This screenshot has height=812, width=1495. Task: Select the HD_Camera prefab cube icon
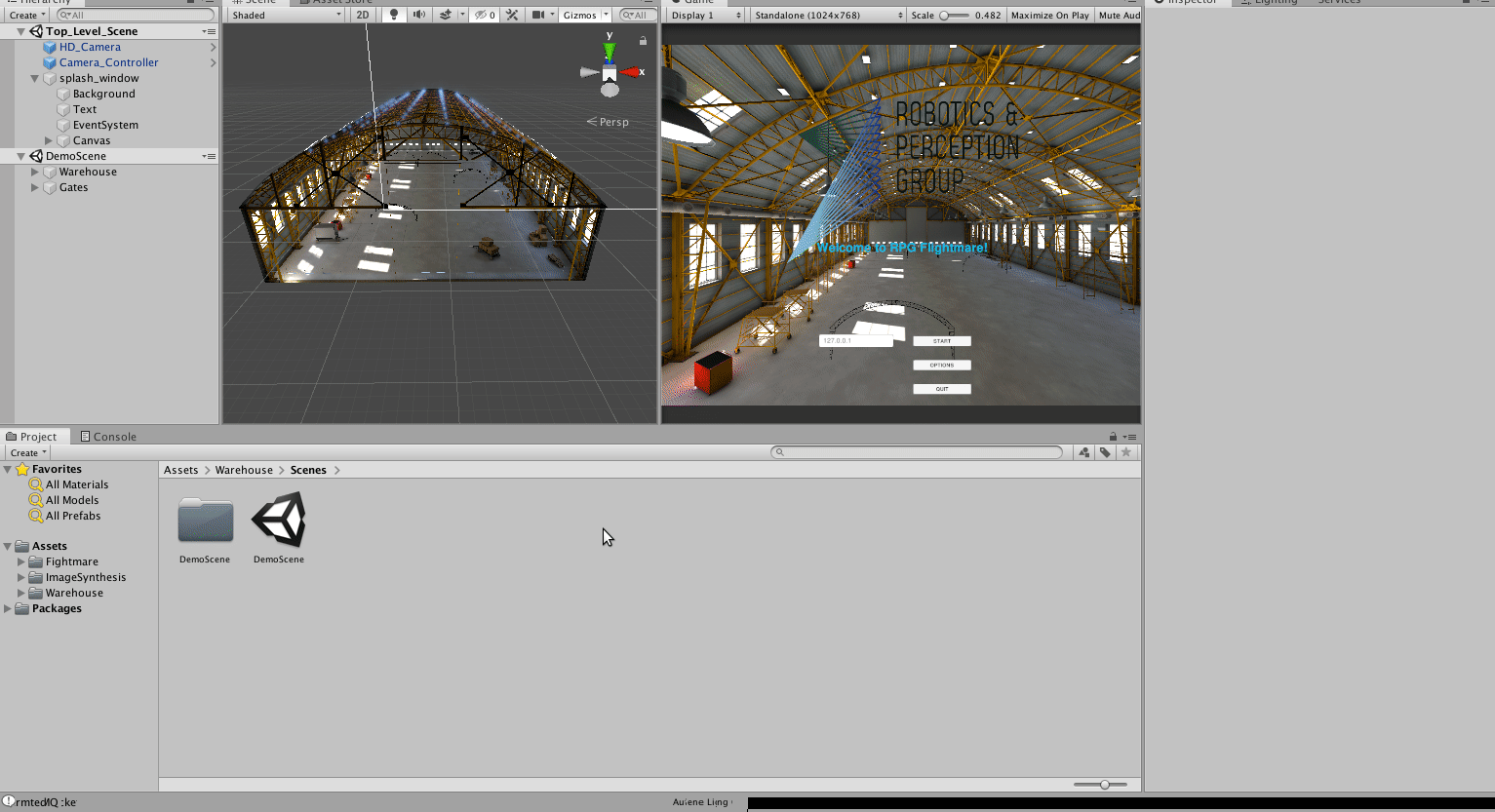(50, 47)
